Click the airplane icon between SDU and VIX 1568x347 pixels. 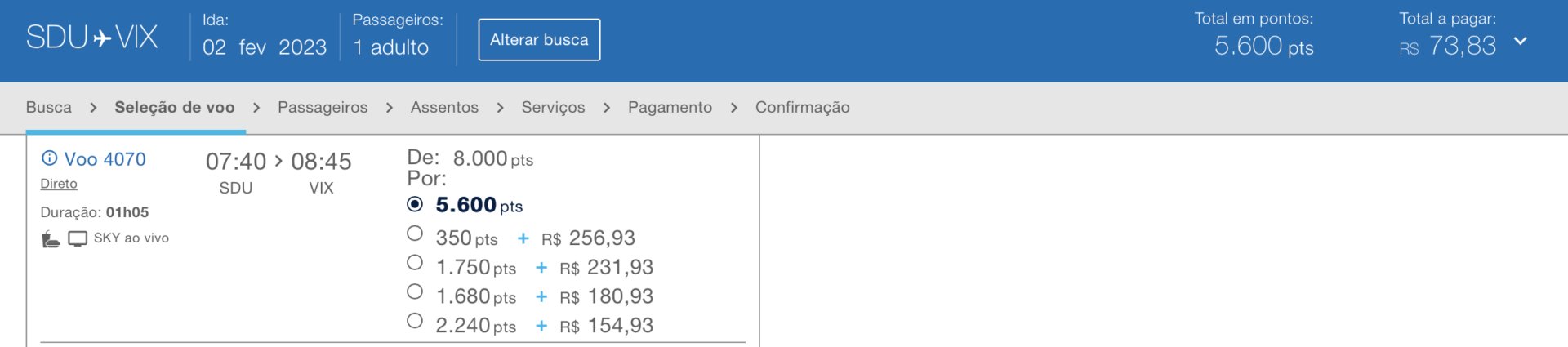tap(102, 38)
